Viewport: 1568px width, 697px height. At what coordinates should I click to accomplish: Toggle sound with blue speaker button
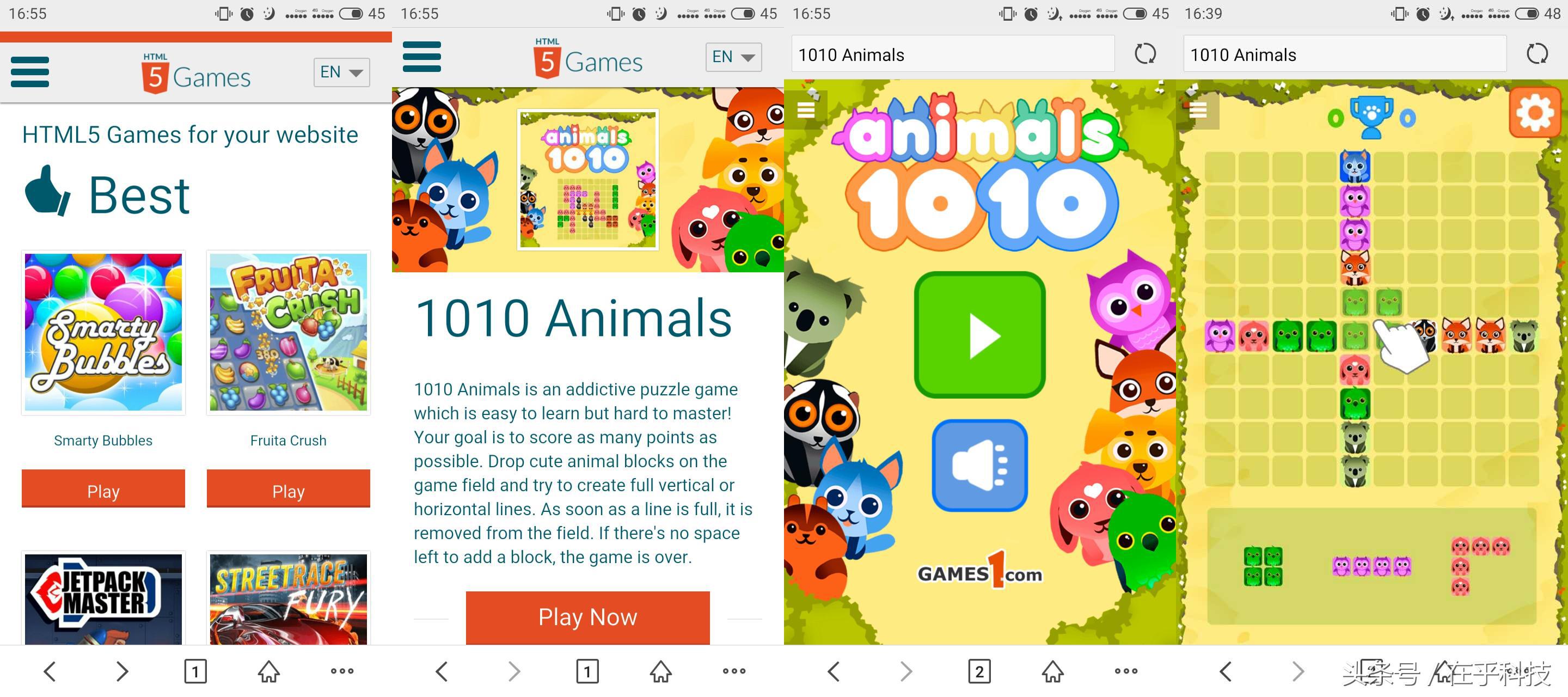coord(979,466)
